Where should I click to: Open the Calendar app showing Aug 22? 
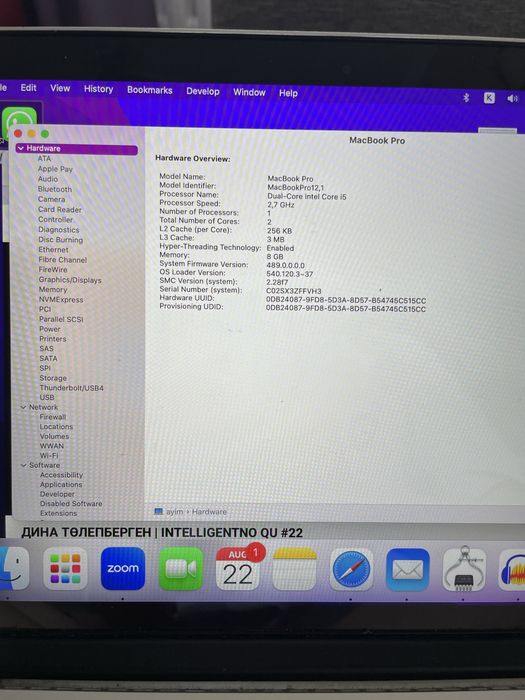coord(238,569)
